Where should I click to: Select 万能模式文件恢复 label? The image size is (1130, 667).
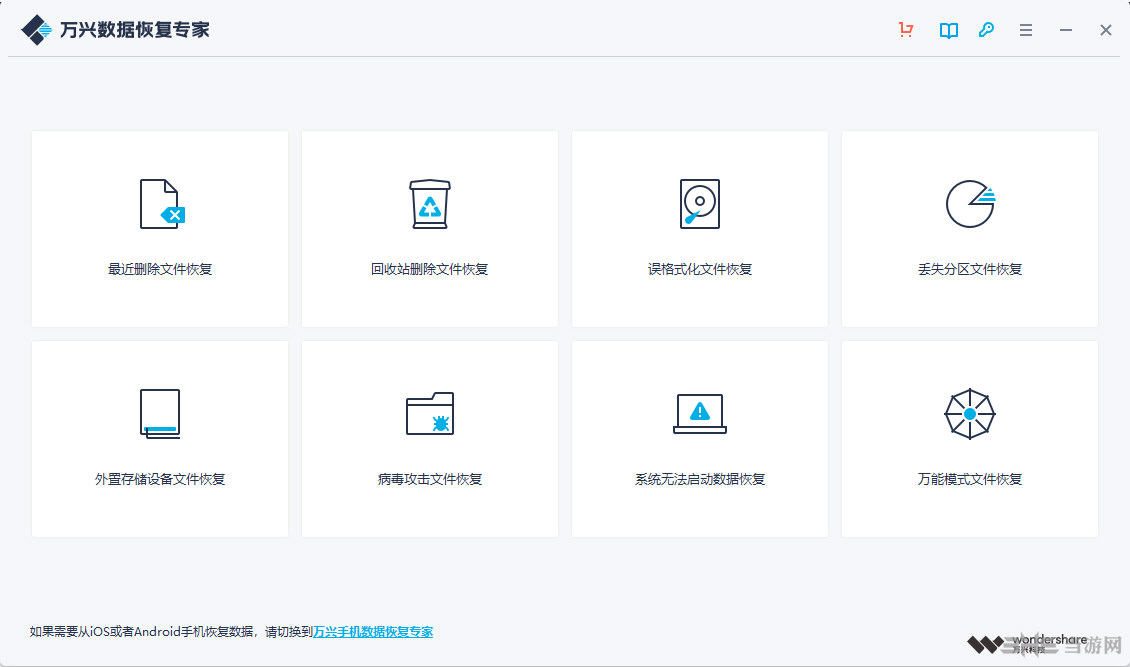pos(970,480)
